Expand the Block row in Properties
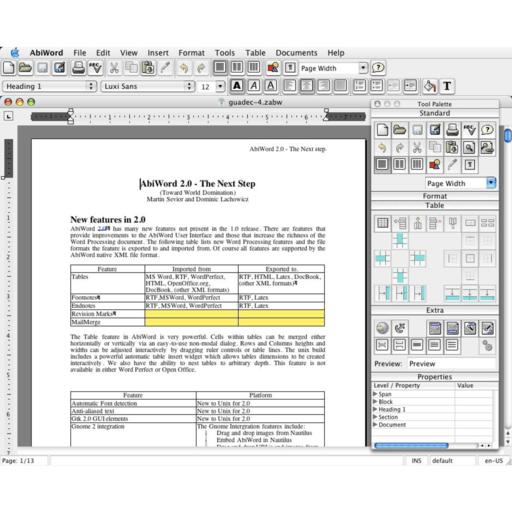This screenshot has height=512, width=512. click(x=375, y=401)
